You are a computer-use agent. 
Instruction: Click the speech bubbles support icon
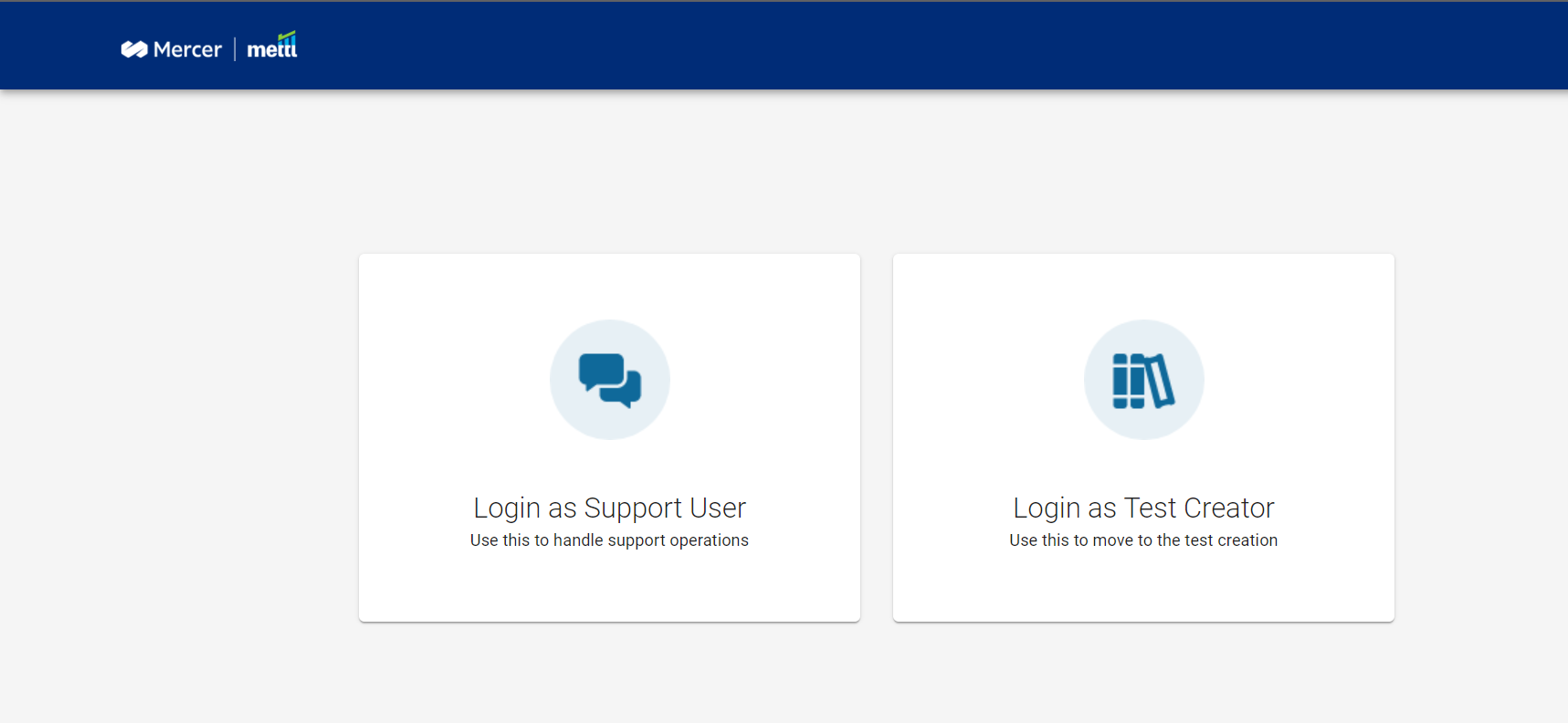610,380
